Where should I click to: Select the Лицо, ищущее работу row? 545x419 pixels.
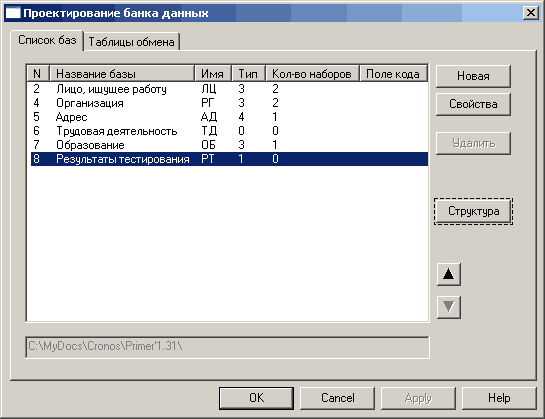point(229,89)
